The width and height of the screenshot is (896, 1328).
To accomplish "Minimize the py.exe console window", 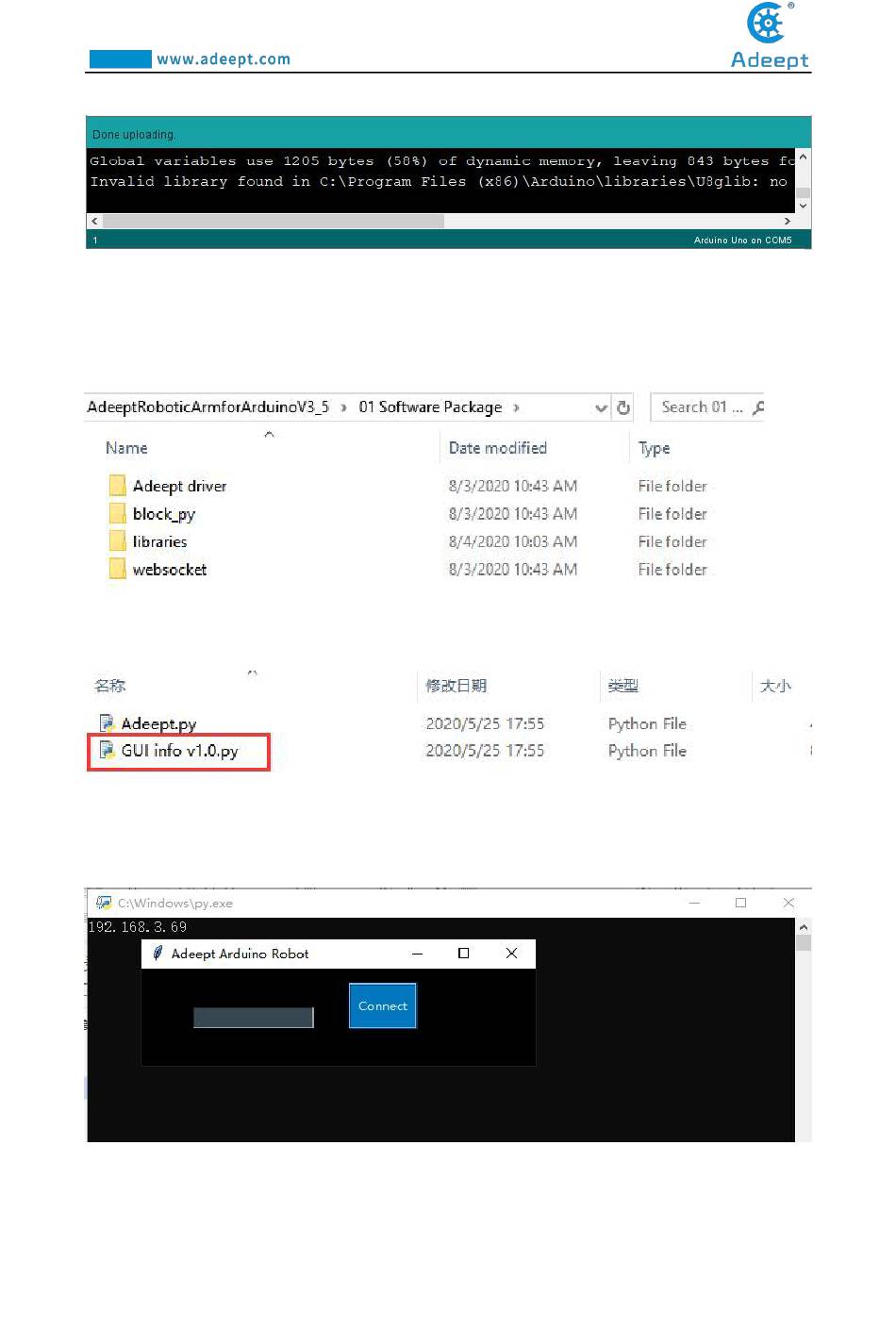I will click(x=694, y=903).
